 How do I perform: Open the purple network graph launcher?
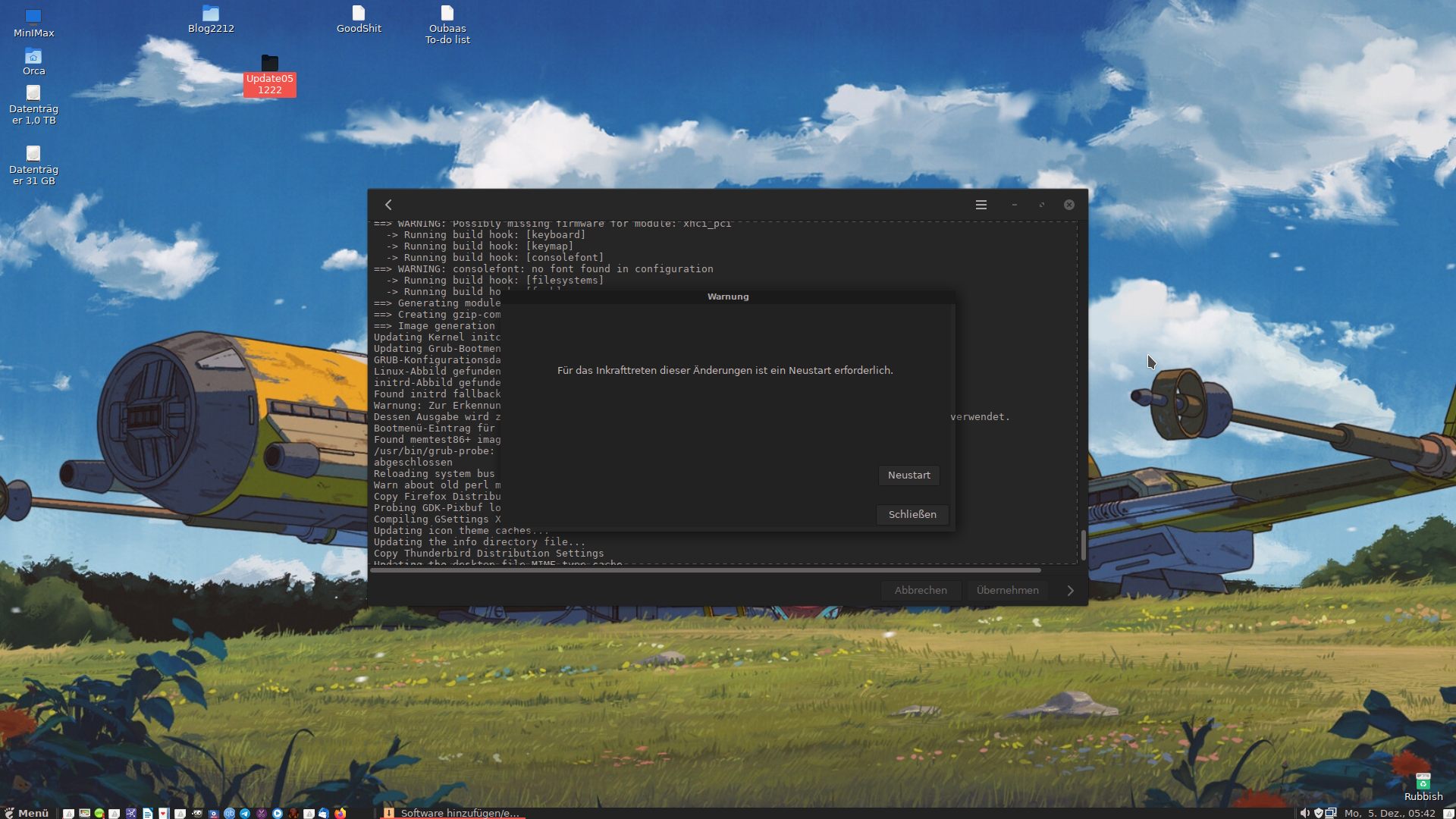(131, 813)
